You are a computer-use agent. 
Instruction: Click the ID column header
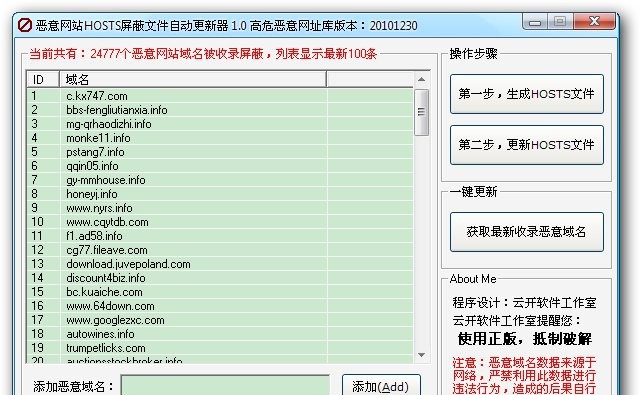point(43,80)
